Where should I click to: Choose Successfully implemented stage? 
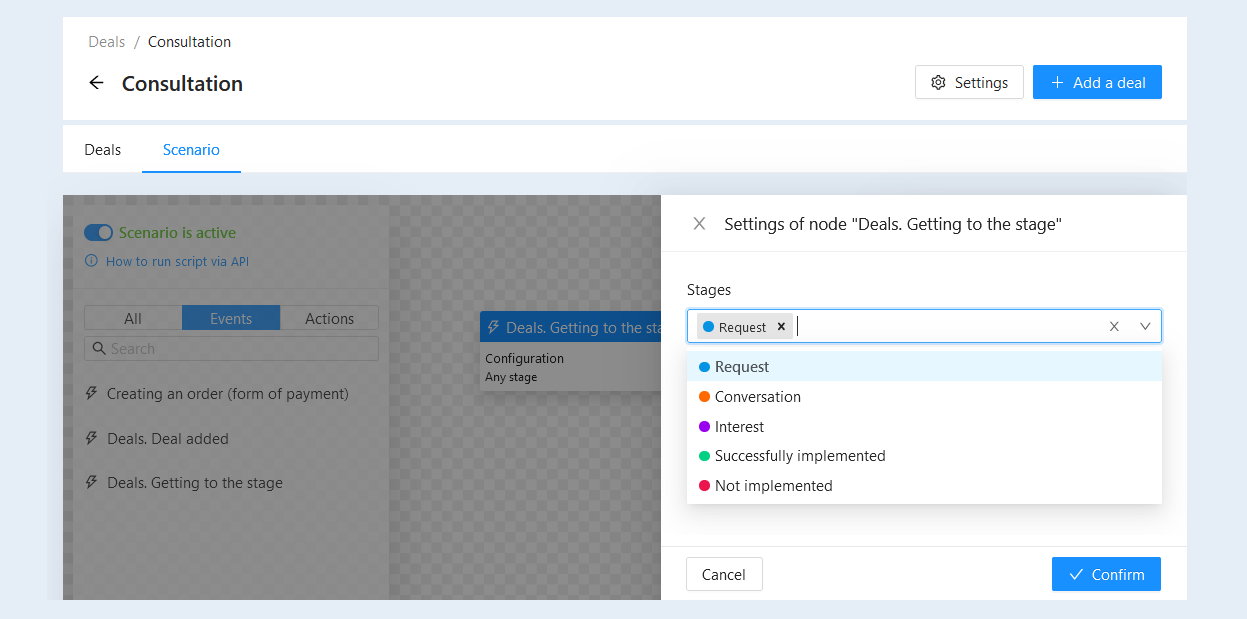click(924, 456)
